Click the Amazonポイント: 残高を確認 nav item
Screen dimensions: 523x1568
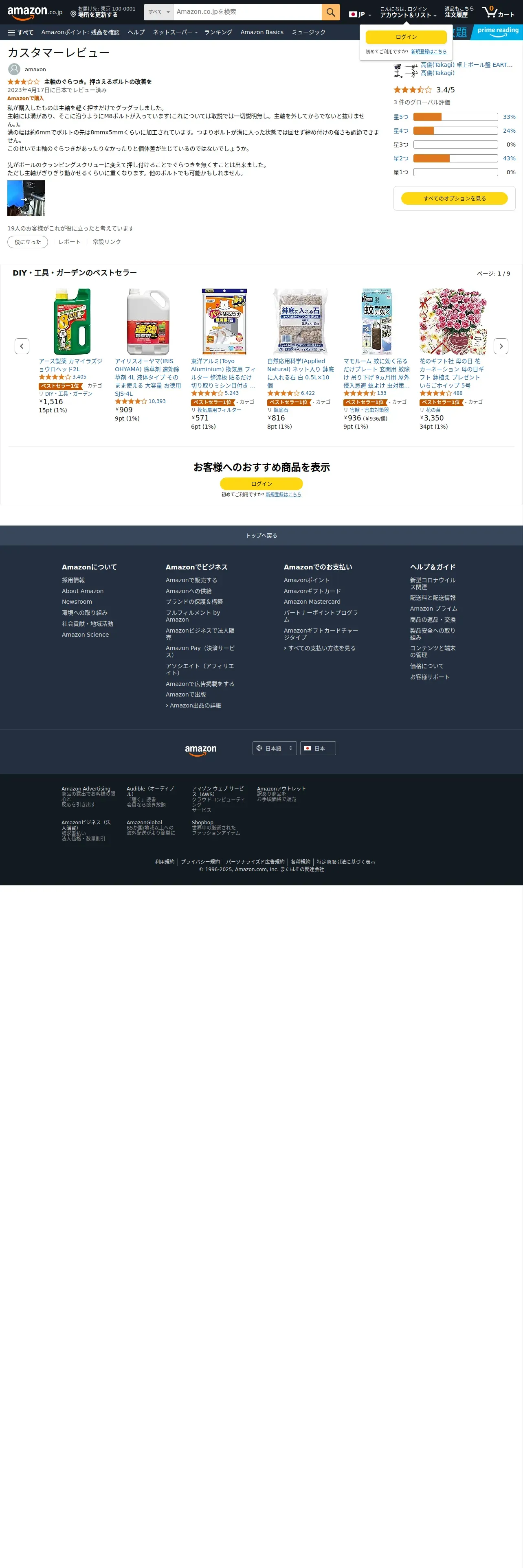tap(80, 32)
